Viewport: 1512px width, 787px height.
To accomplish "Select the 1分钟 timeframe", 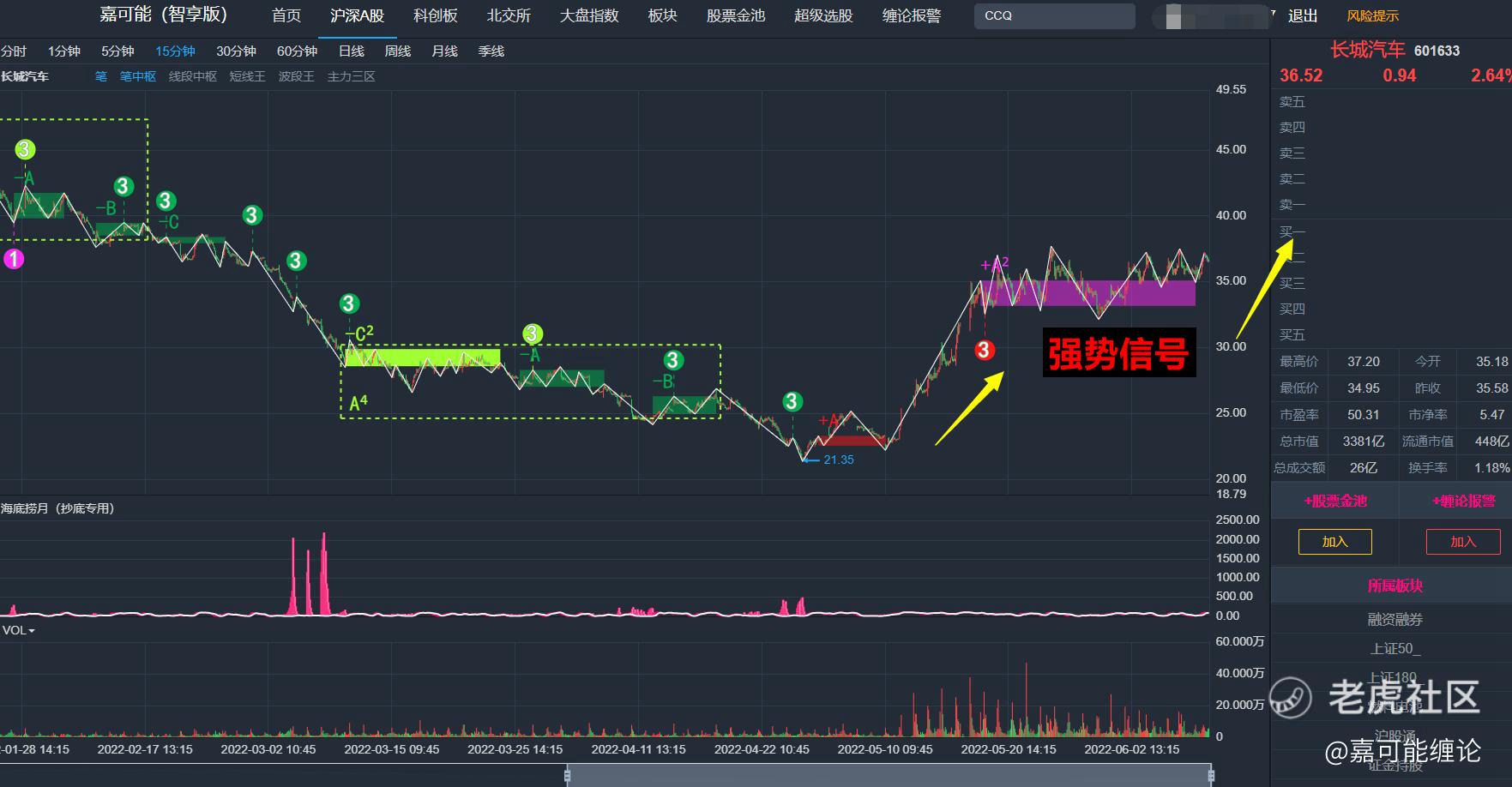I will click(x=64, y=51).
